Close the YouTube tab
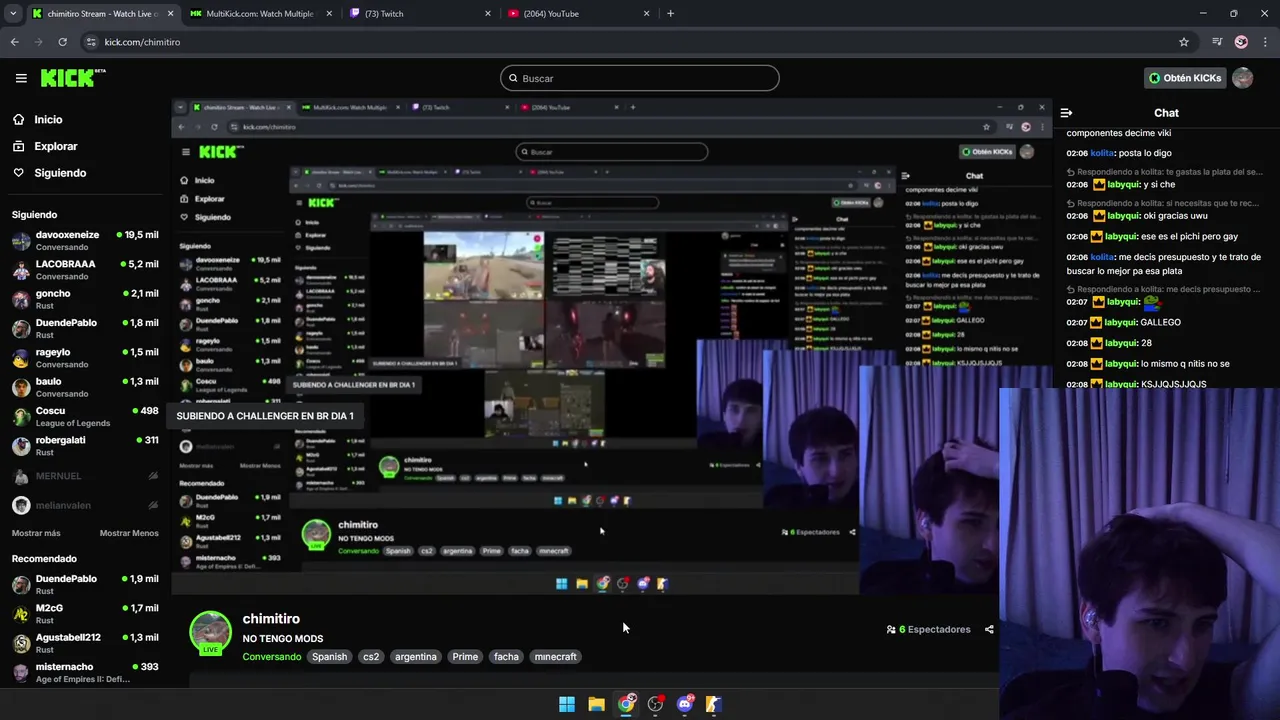 (646, 14)
